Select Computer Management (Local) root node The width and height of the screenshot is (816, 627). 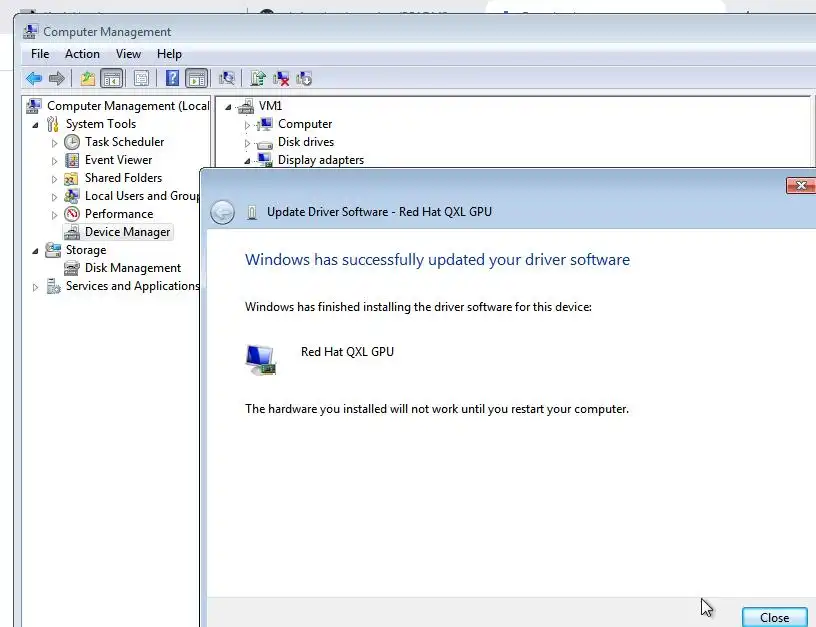click(128, 106)
